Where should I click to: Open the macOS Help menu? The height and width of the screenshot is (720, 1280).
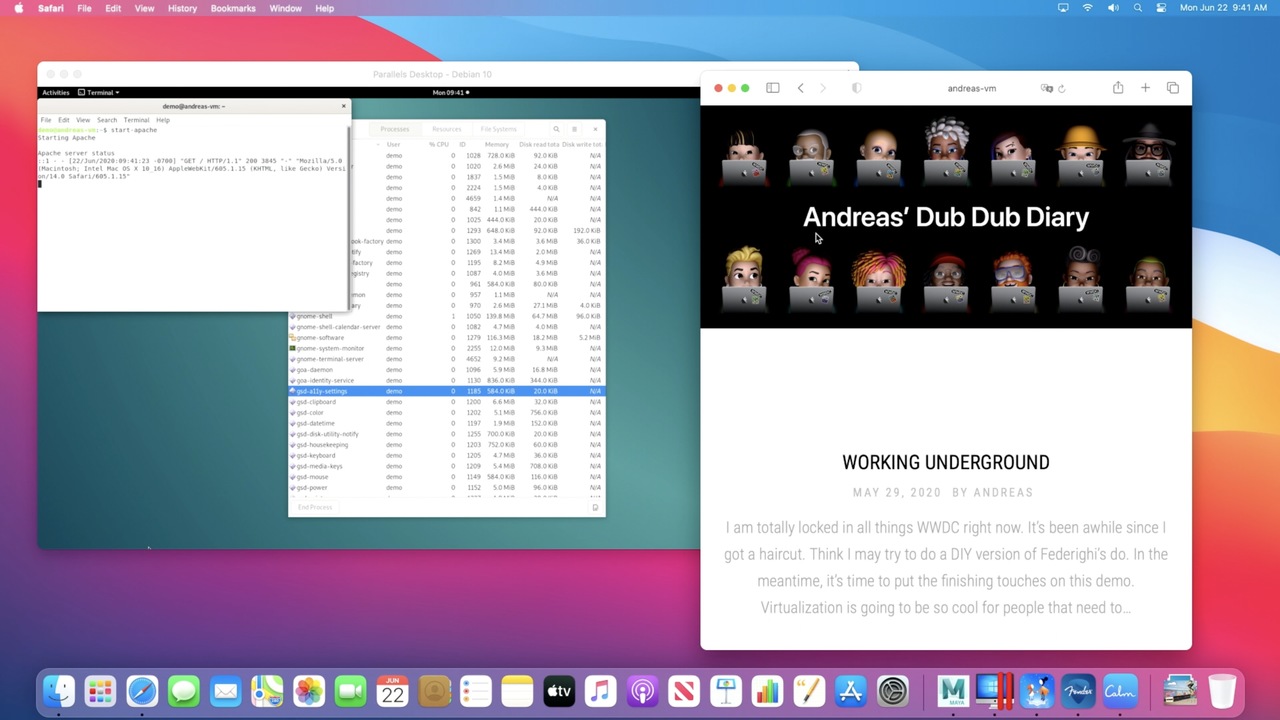(x=324, y=8)
